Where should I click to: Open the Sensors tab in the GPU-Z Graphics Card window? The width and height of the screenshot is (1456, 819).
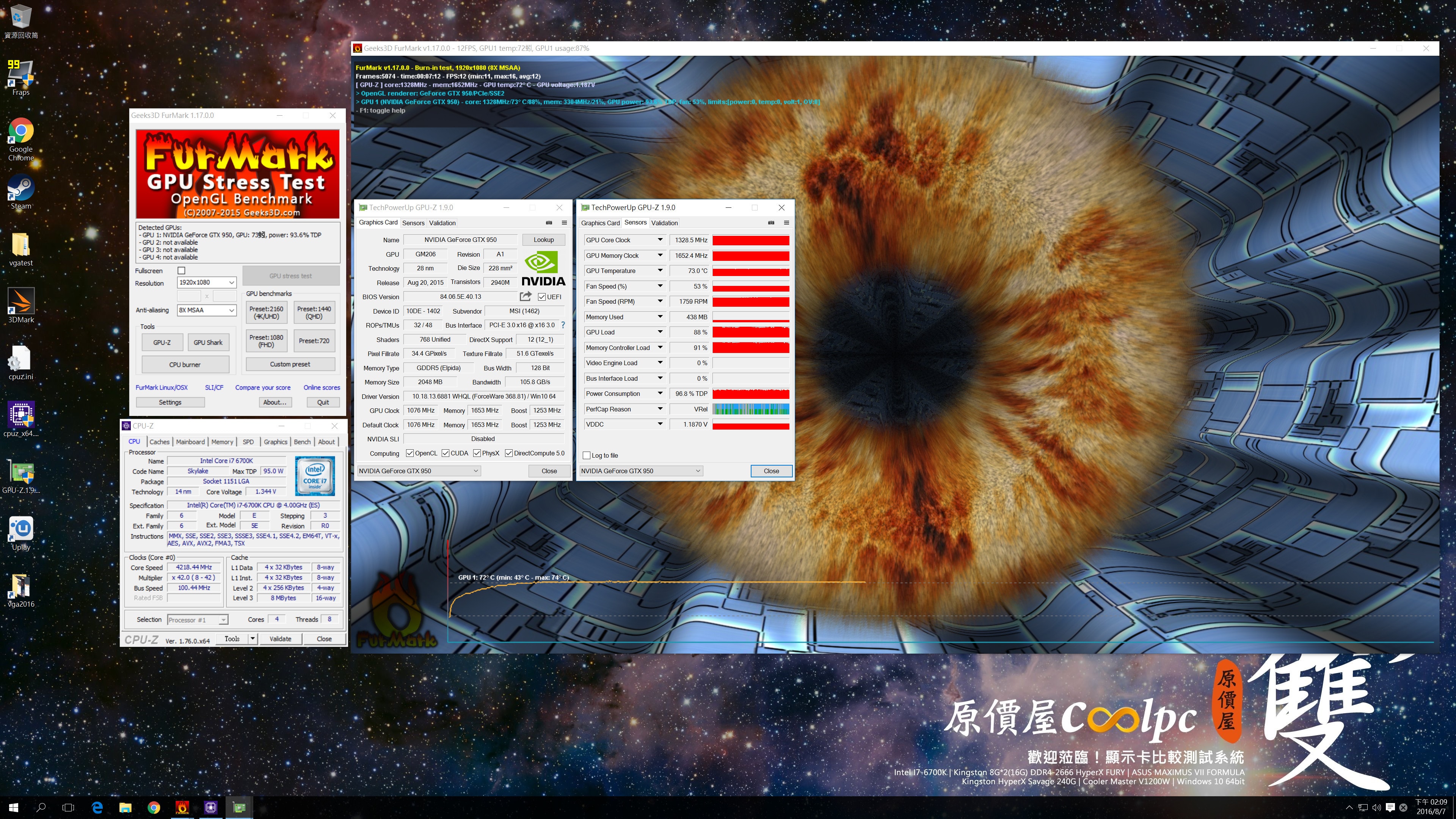[413, 223]
